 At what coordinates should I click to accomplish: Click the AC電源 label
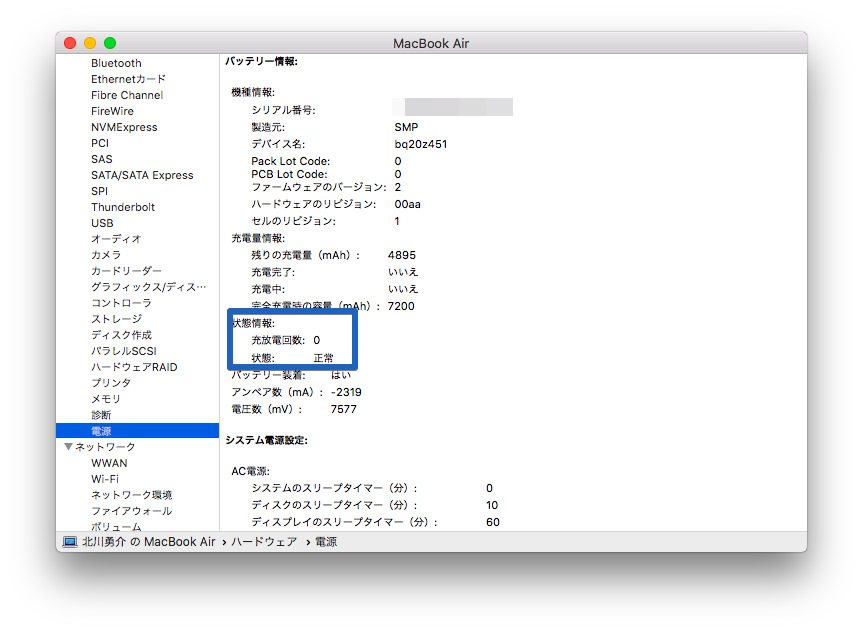tap(250, 471)
